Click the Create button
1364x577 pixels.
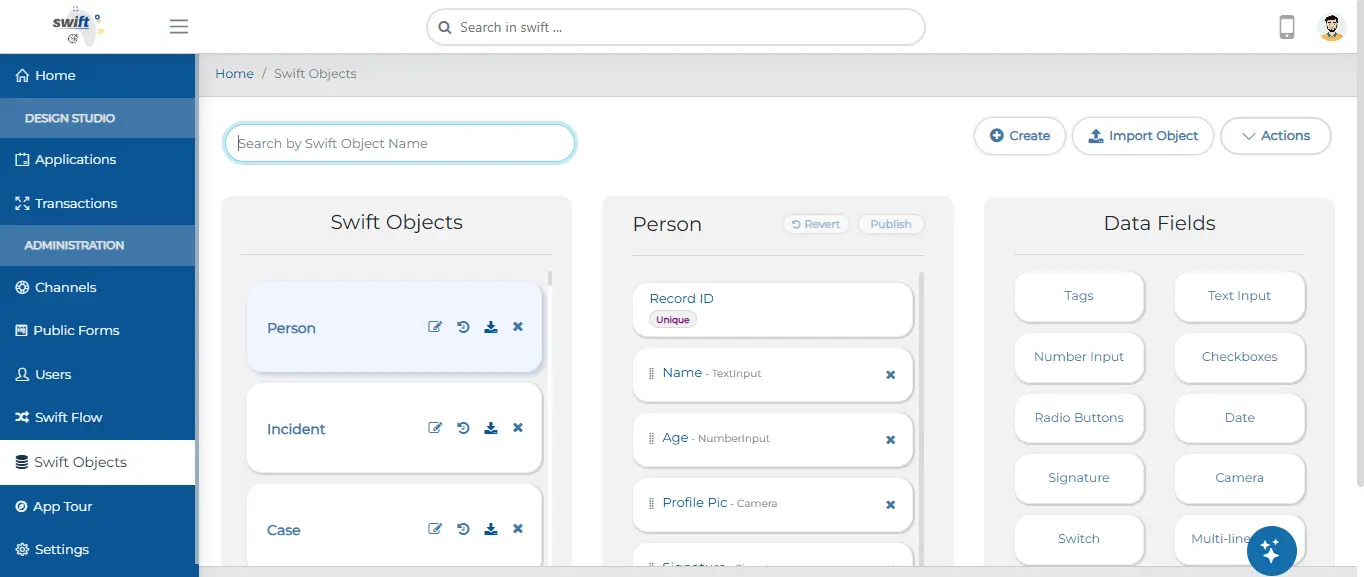coord(1019,136)
